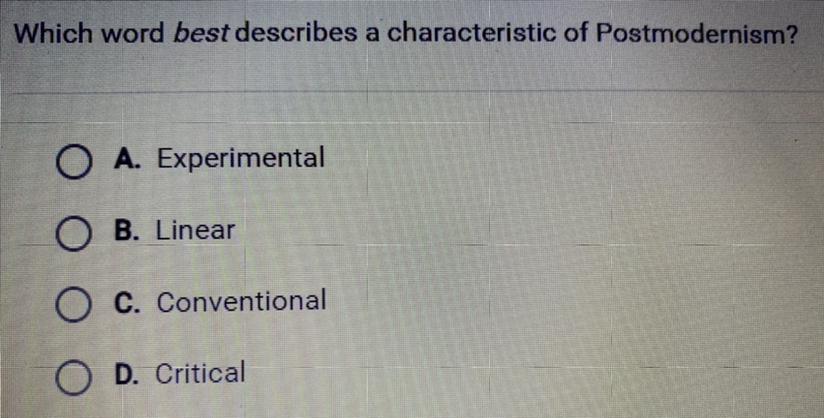Click the bold letter D.
824x418 pixels.
pos(125,373)
